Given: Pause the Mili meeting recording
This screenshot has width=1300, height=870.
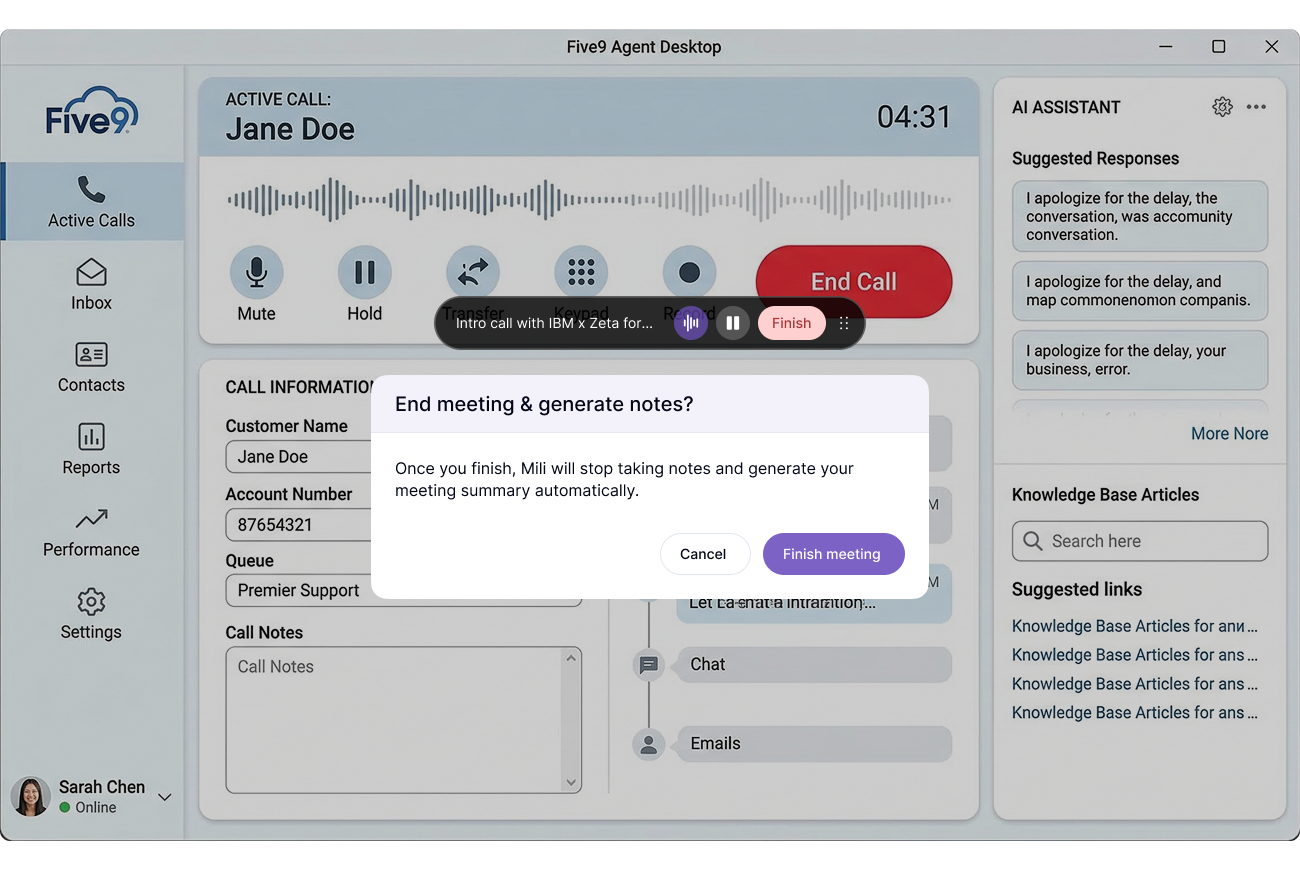Looking at the screenshot, I should [733, 323].
